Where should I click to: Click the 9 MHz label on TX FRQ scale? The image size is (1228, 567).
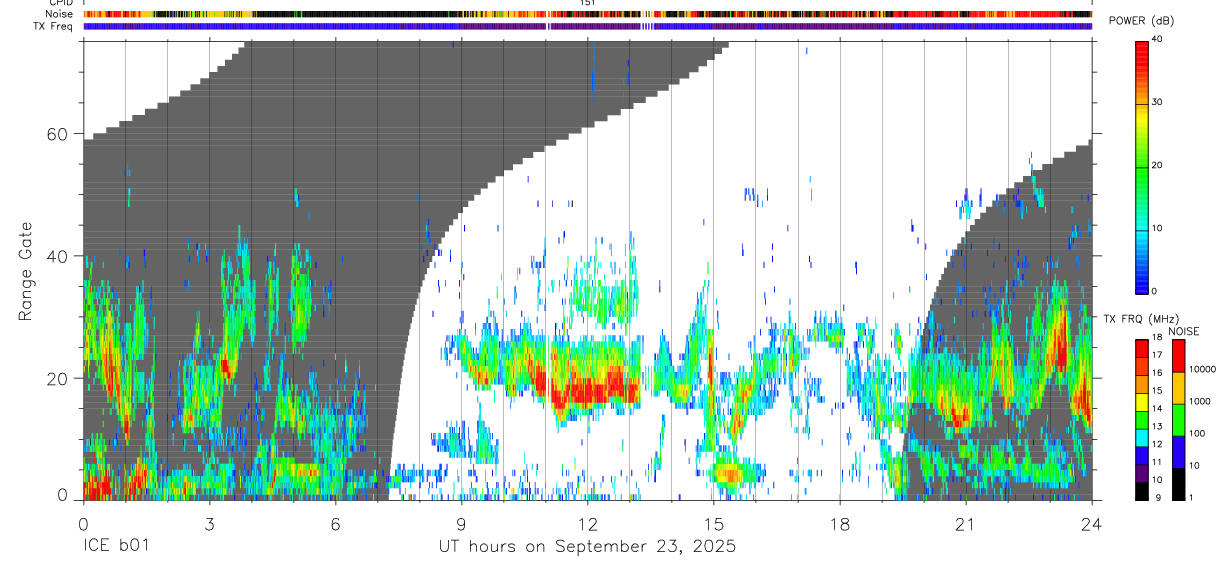(1160, 497)
